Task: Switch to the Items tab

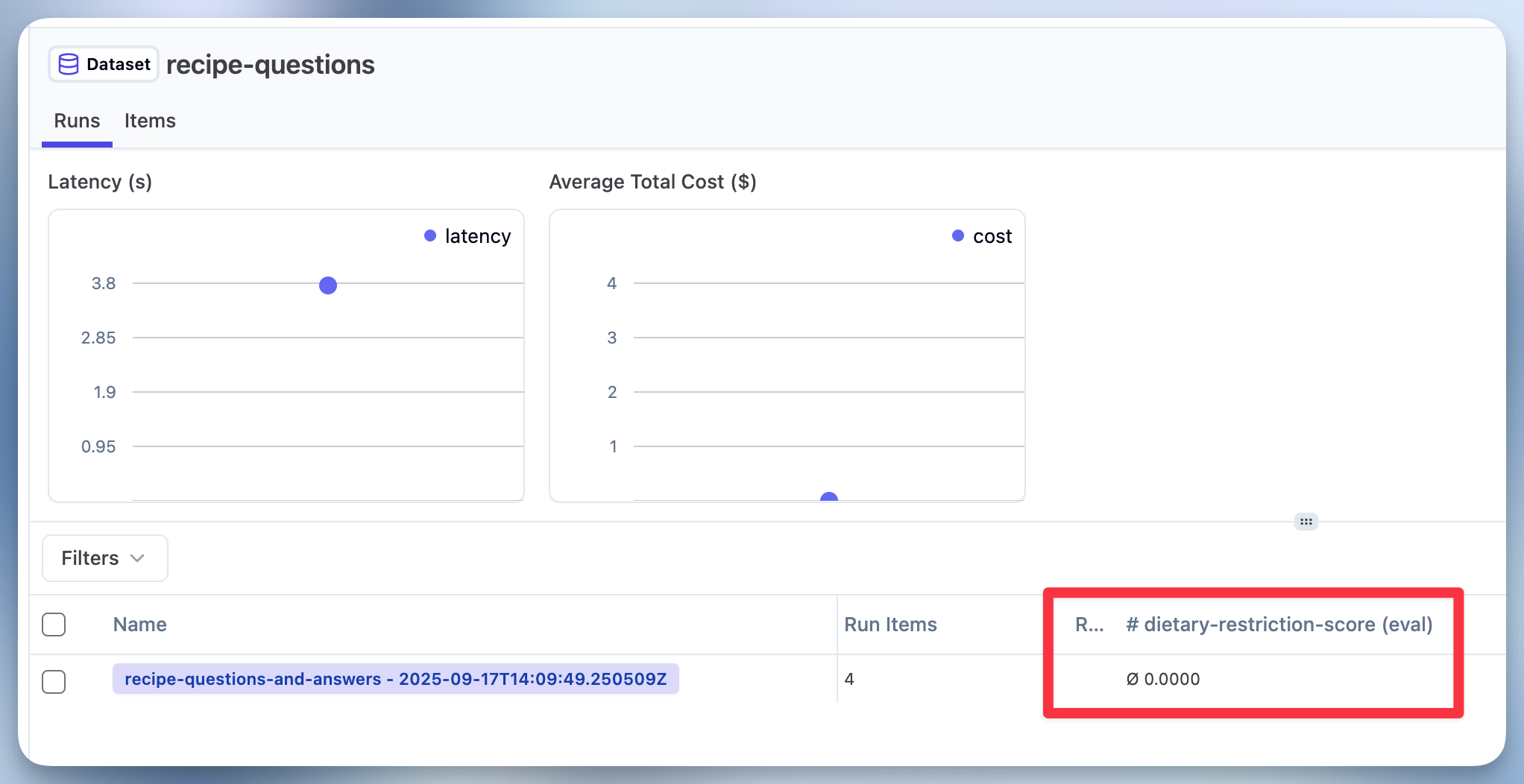Action: tap(149, 120)
